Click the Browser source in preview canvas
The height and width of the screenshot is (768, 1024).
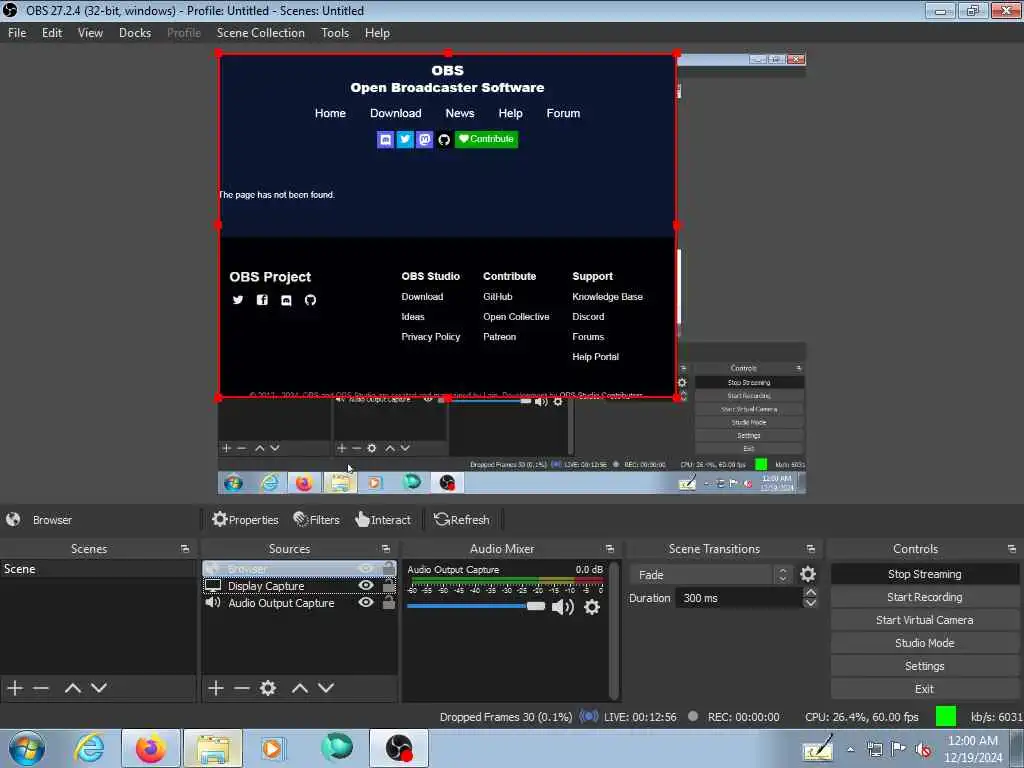447,225
